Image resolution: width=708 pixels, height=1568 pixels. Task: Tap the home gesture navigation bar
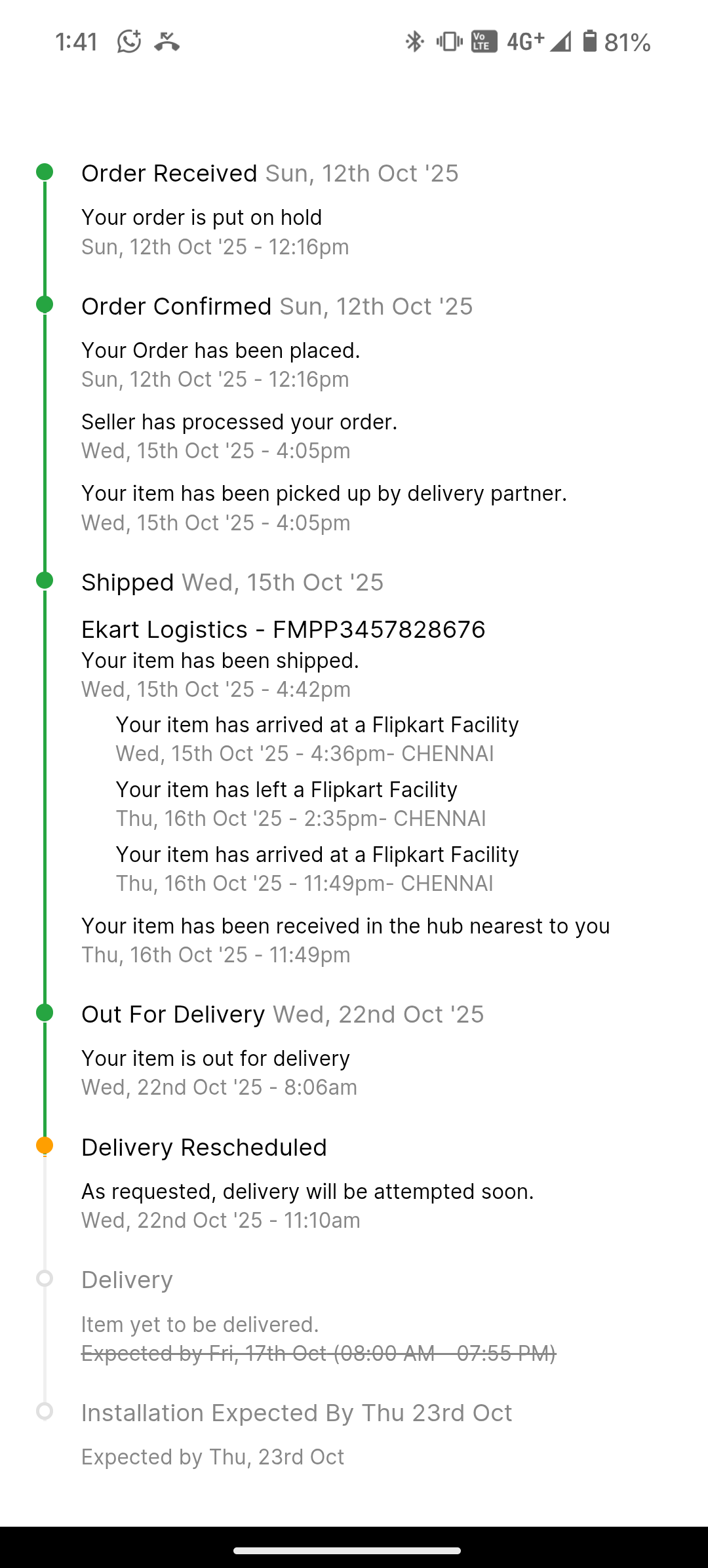(347, 1550)
